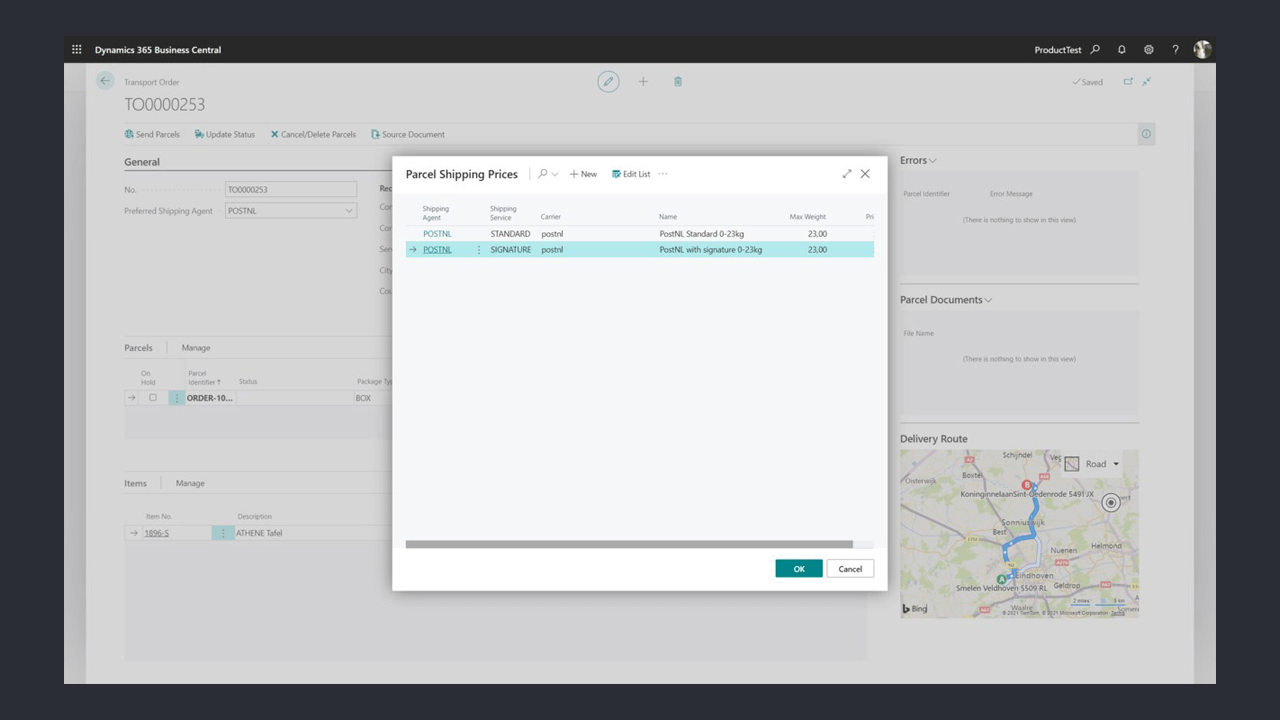The height and width of the screenshot is (720, 1280).
Task: Select the SIGNATURE shipping service cell
Action: (x=510, y=250)
